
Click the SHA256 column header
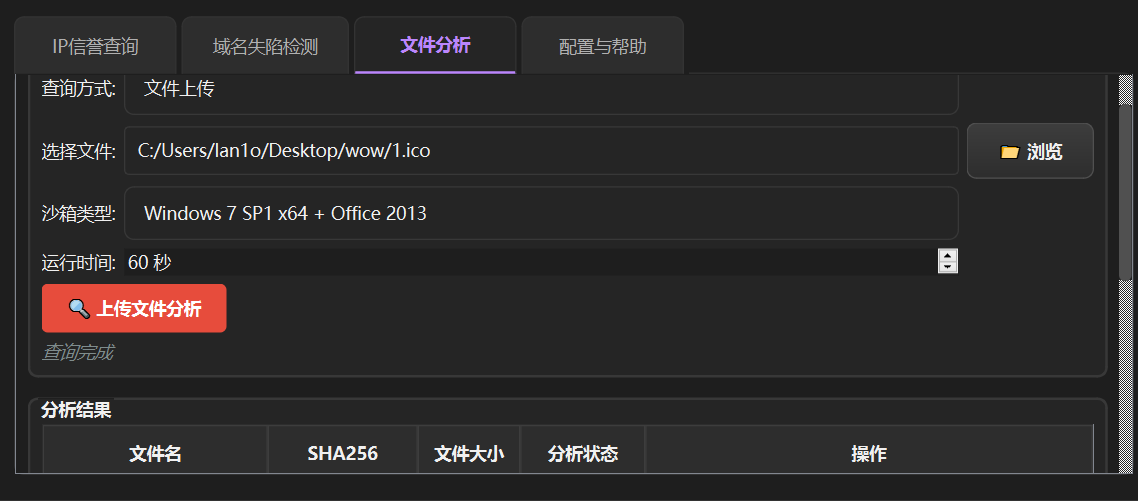click(x=342, y=454)
